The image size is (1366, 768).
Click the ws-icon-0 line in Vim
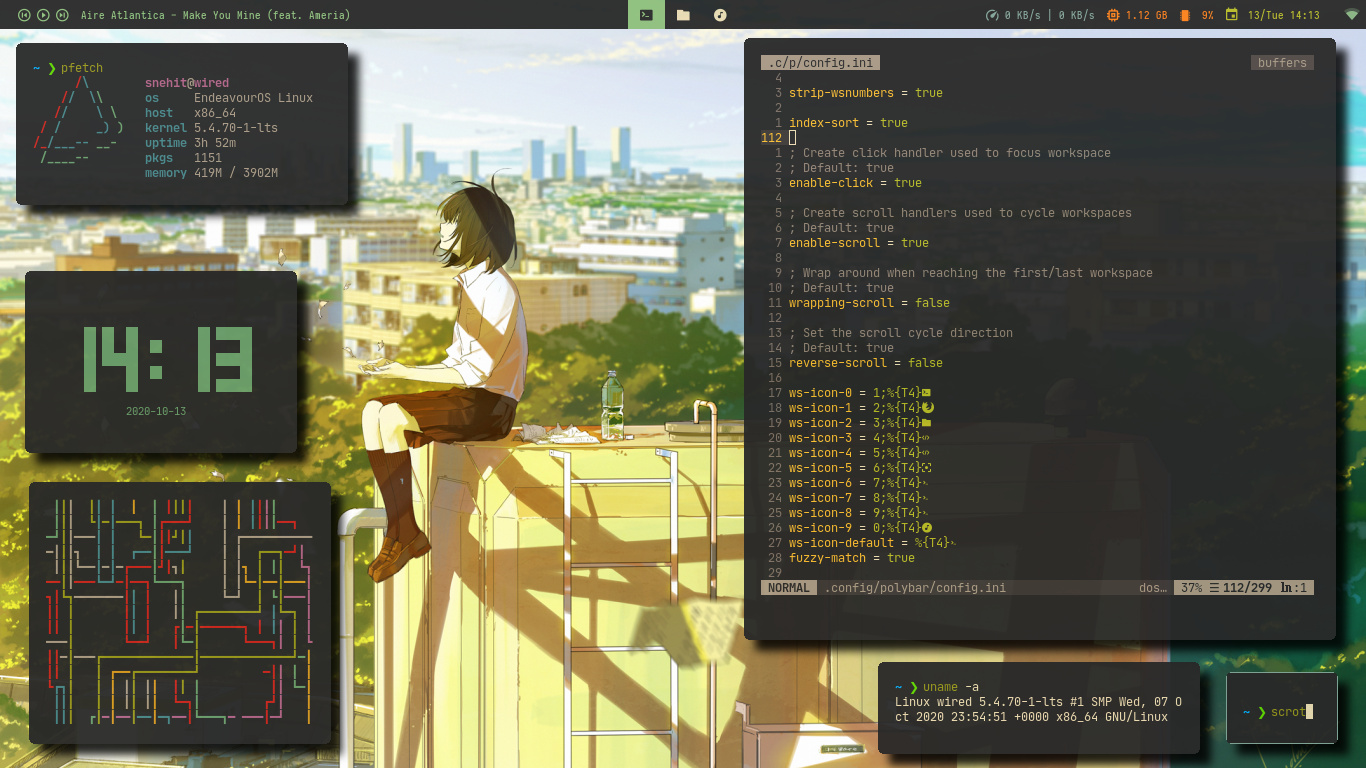click(860, 393)
